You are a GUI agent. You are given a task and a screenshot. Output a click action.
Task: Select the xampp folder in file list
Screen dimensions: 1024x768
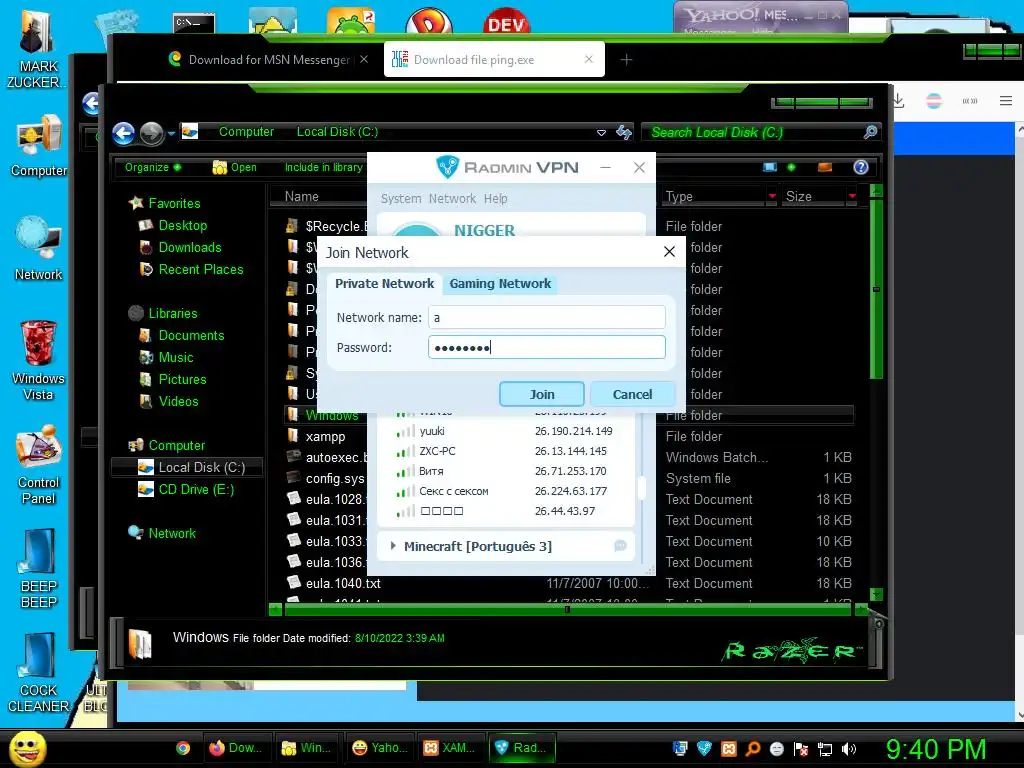pos(325,436)
